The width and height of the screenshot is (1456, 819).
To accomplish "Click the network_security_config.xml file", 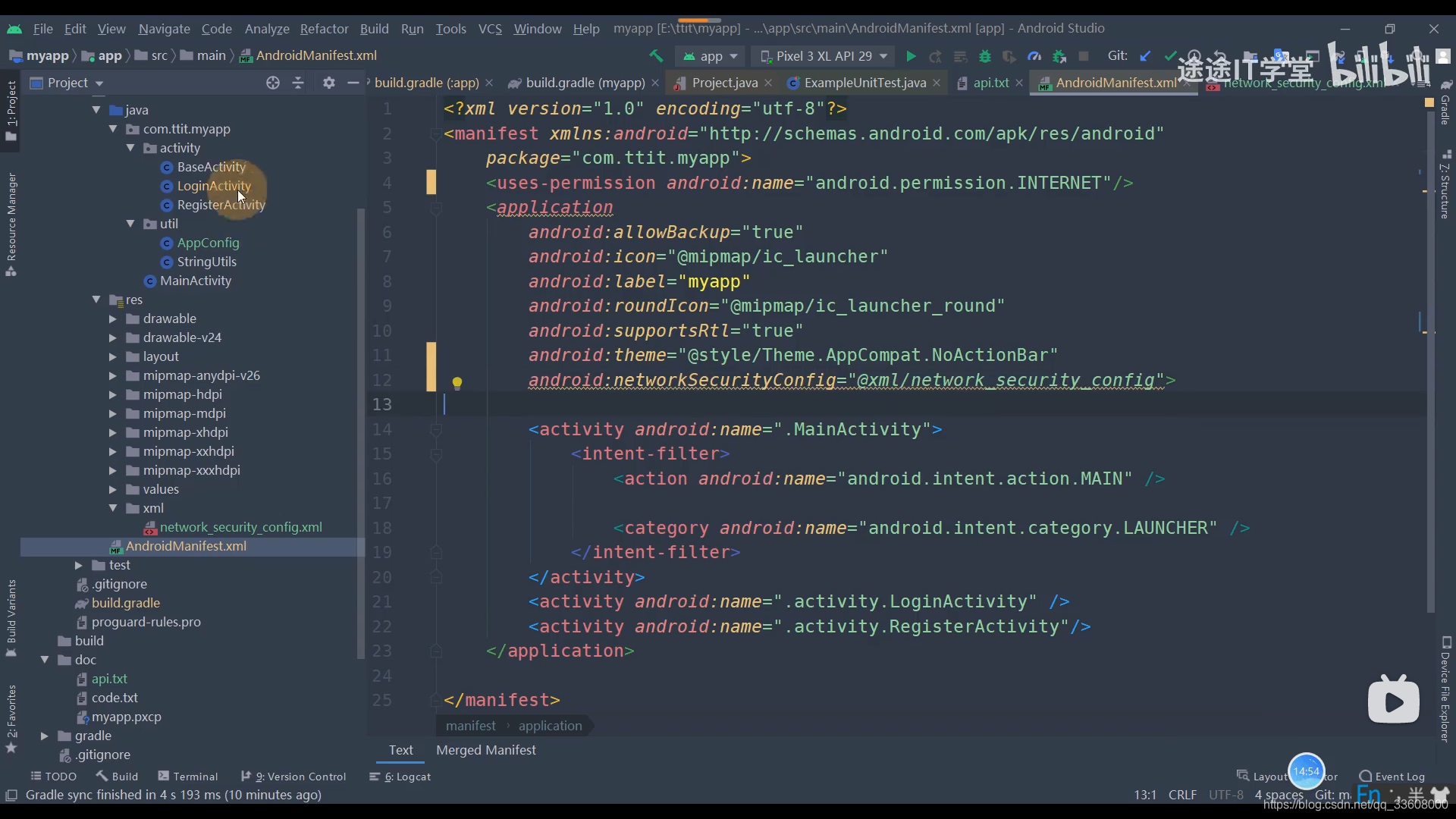I will (241, 527).
